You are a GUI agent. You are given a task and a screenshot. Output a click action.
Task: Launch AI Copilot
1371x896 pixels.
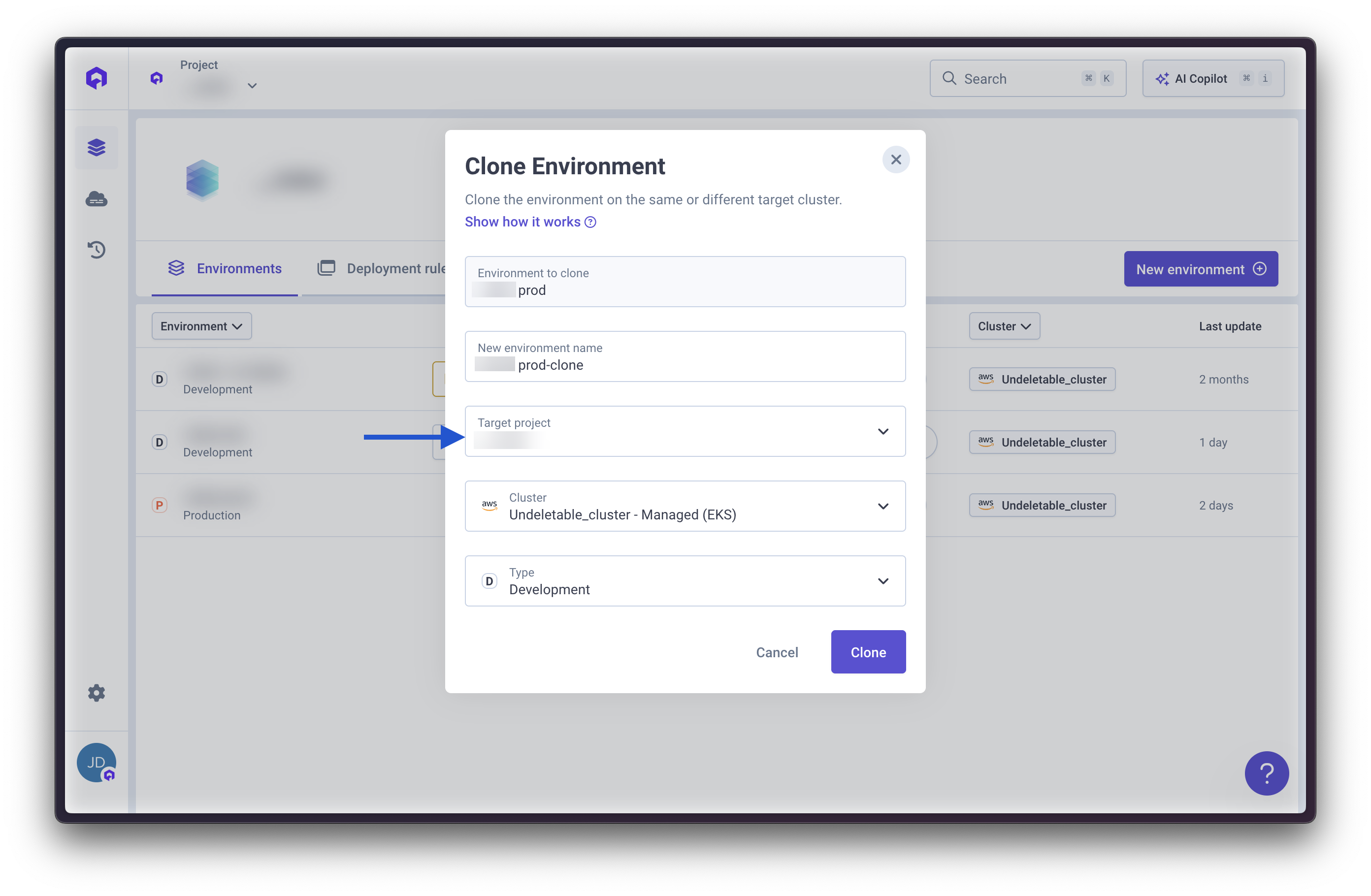click(x=1201, y=78)
